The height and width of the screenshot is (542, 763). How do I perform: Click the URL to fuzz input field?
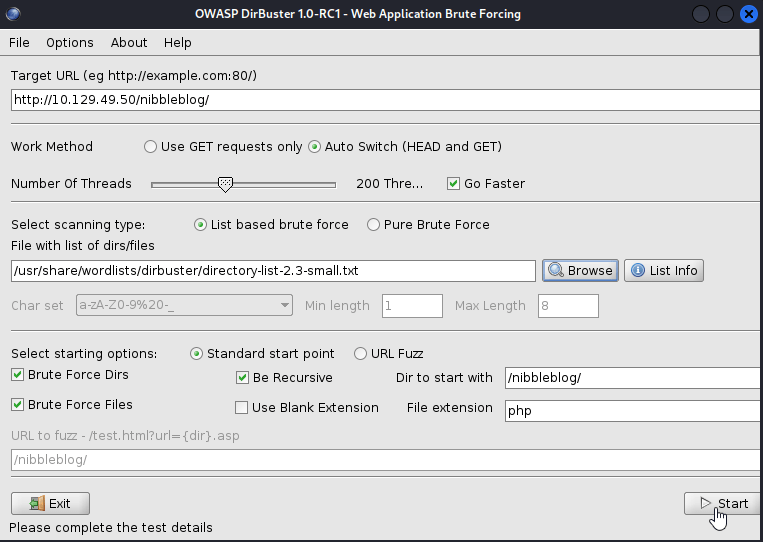pos(385,460)
